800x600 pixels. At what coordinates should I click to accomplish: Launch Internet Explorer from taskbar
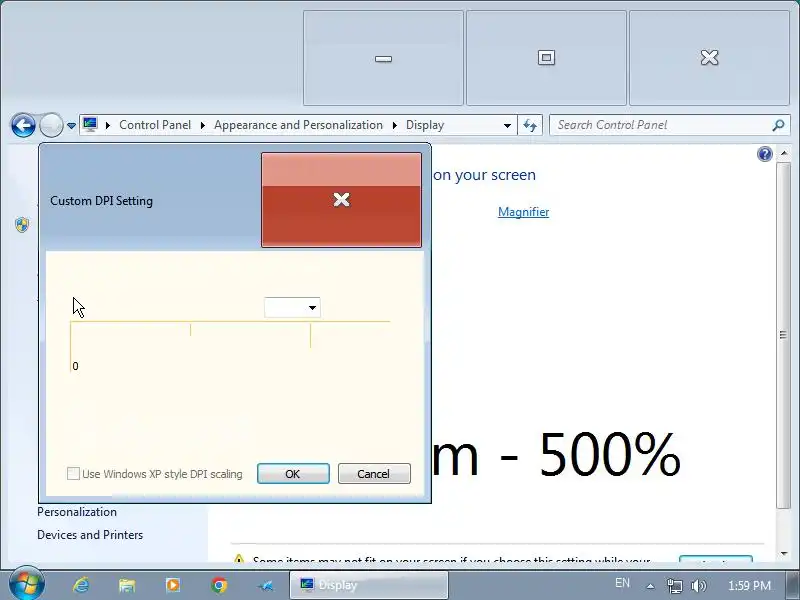coord(81,585)
